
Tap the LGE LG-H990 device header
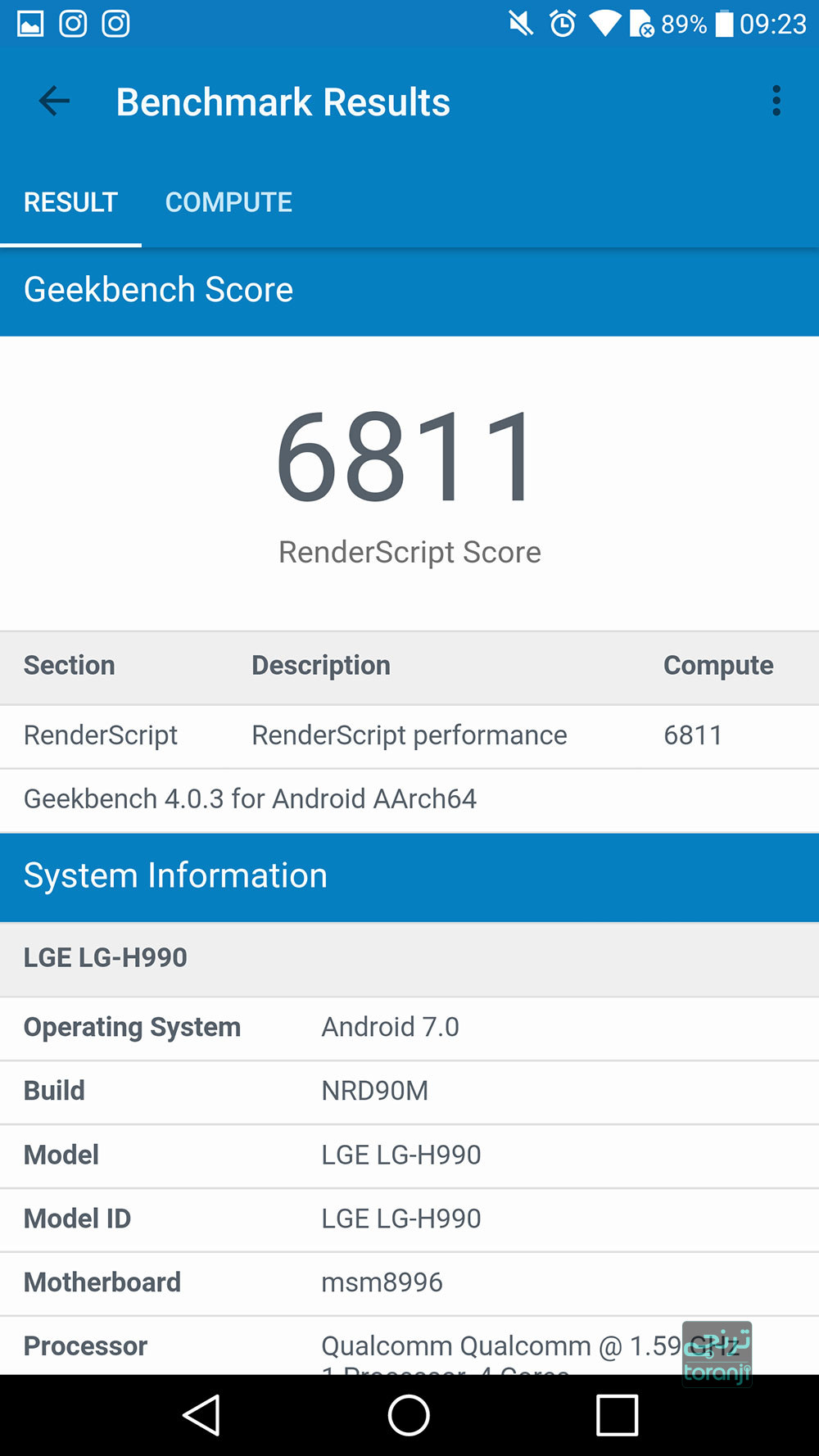[x=106, y=957]
